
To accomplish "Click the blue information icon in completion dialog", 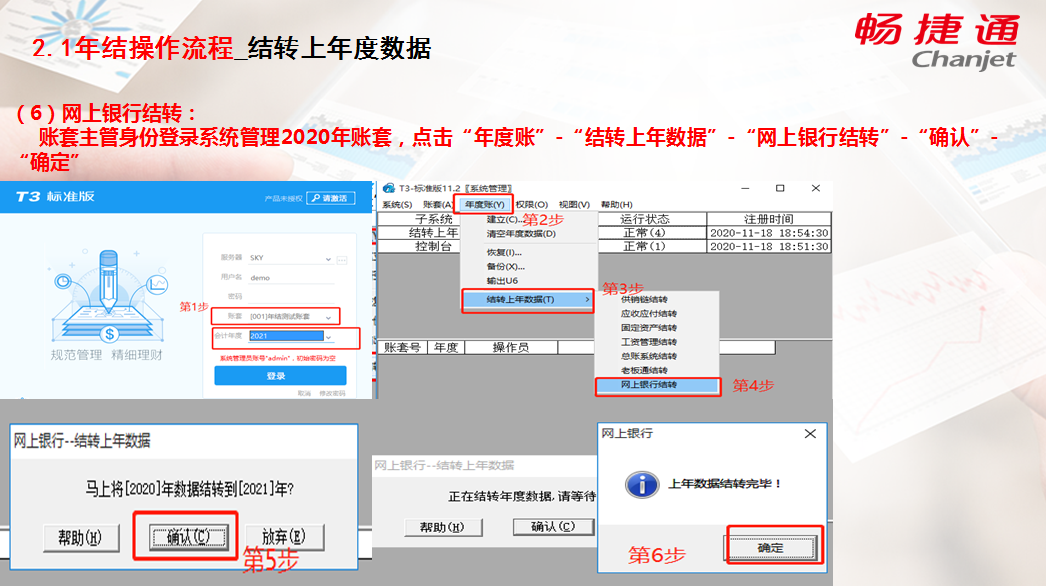I will click(642, 485).
